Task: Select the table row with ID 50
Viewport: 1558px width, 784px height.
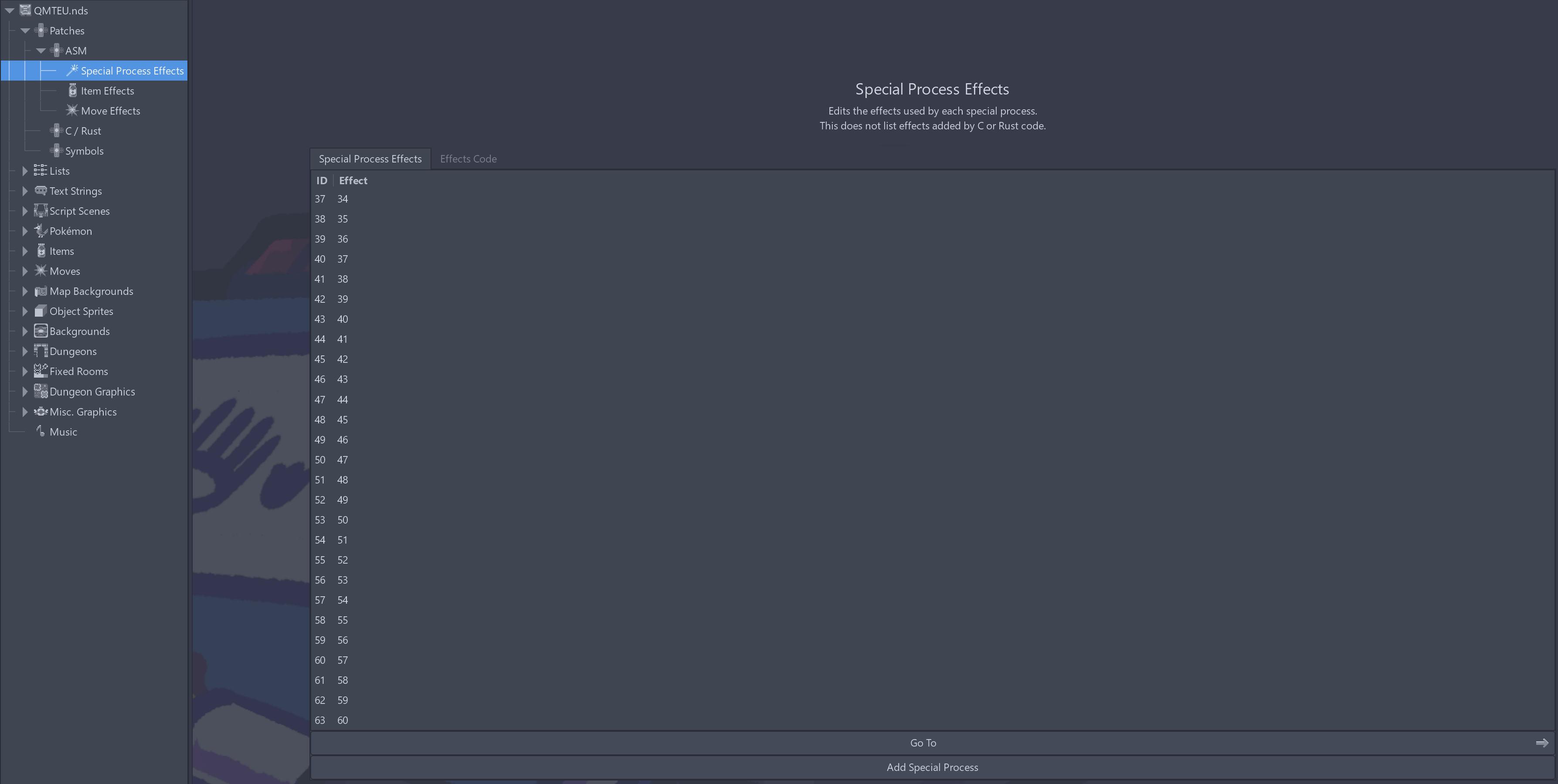Action: [x=332, y=460]
